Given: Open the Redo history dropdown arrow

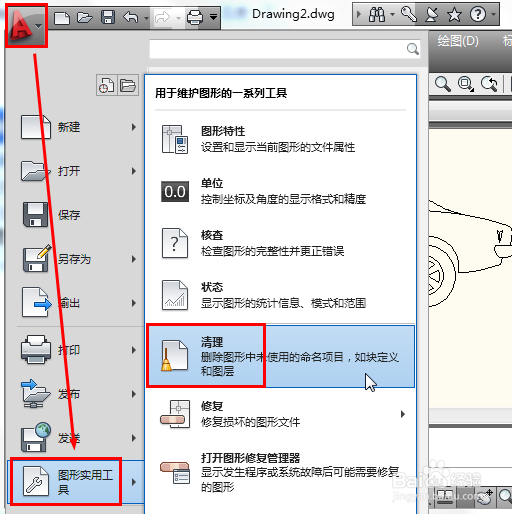Looking at the screenshot, I should pos(179,17).
